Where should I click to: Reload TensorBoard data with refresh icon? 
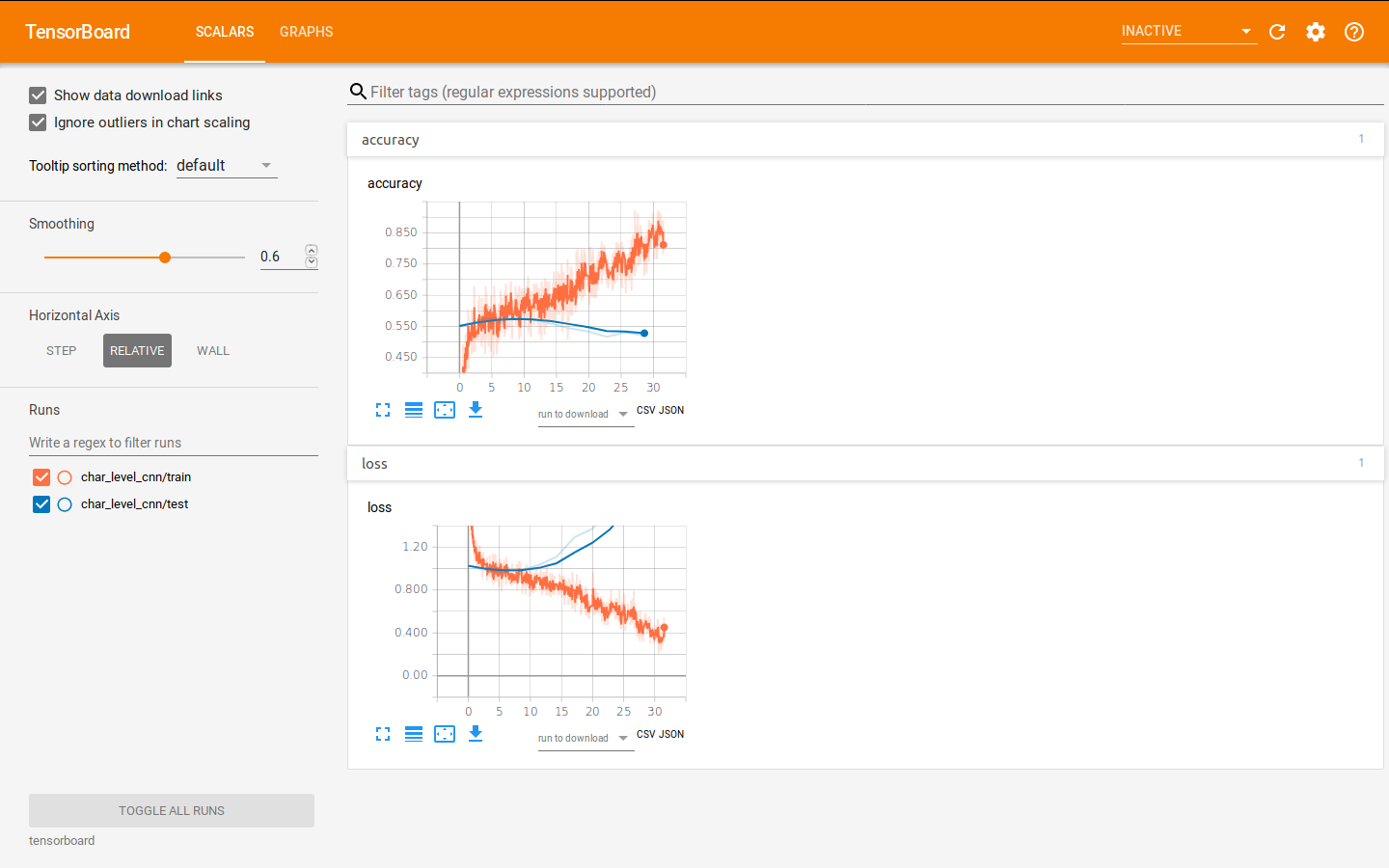click(x=1277, y=32)
